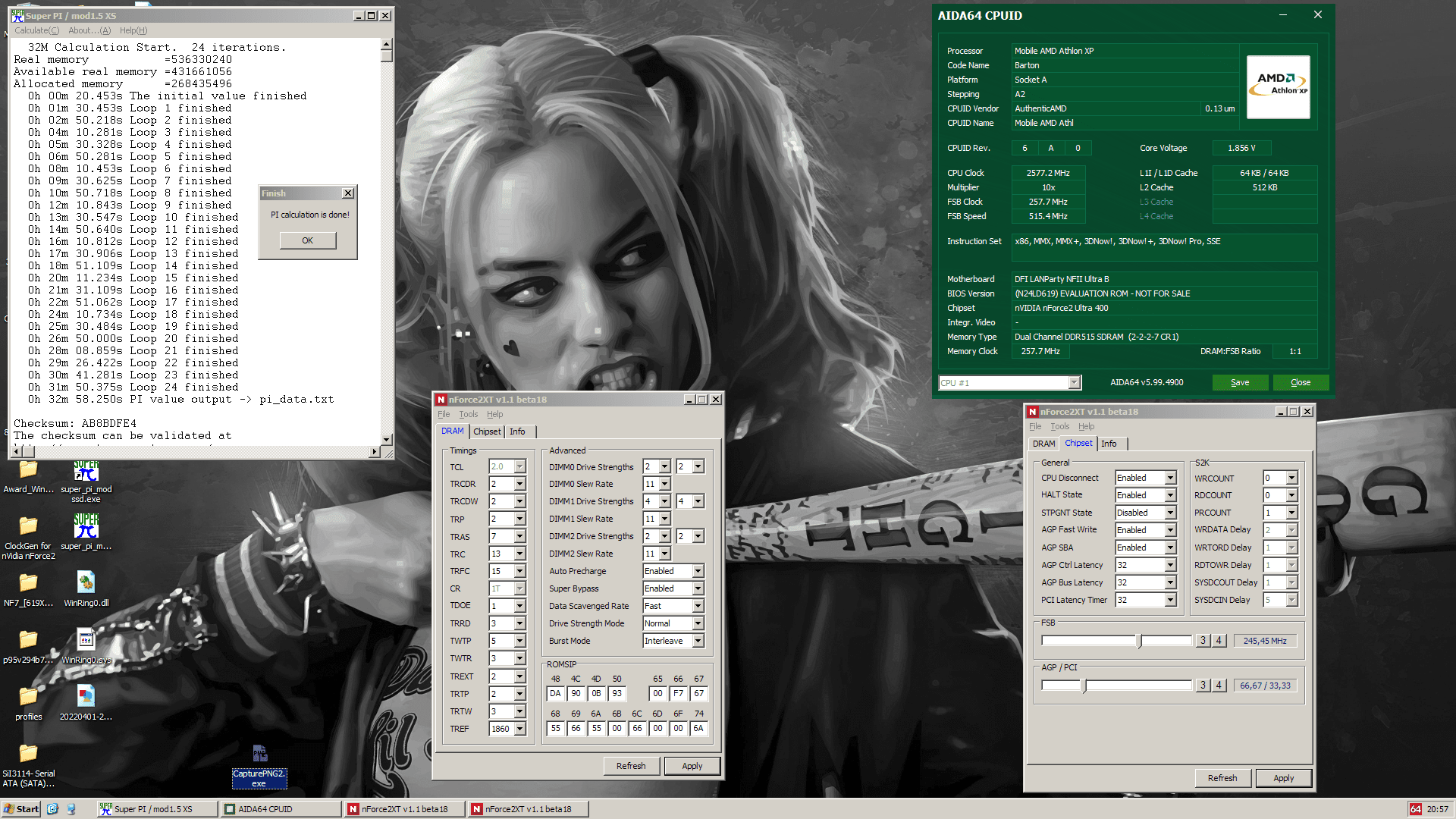Open the CapturePNG2.exe desktop icon
The width and height of the screenshot is (1456, 819).
(x=259, y=754)
